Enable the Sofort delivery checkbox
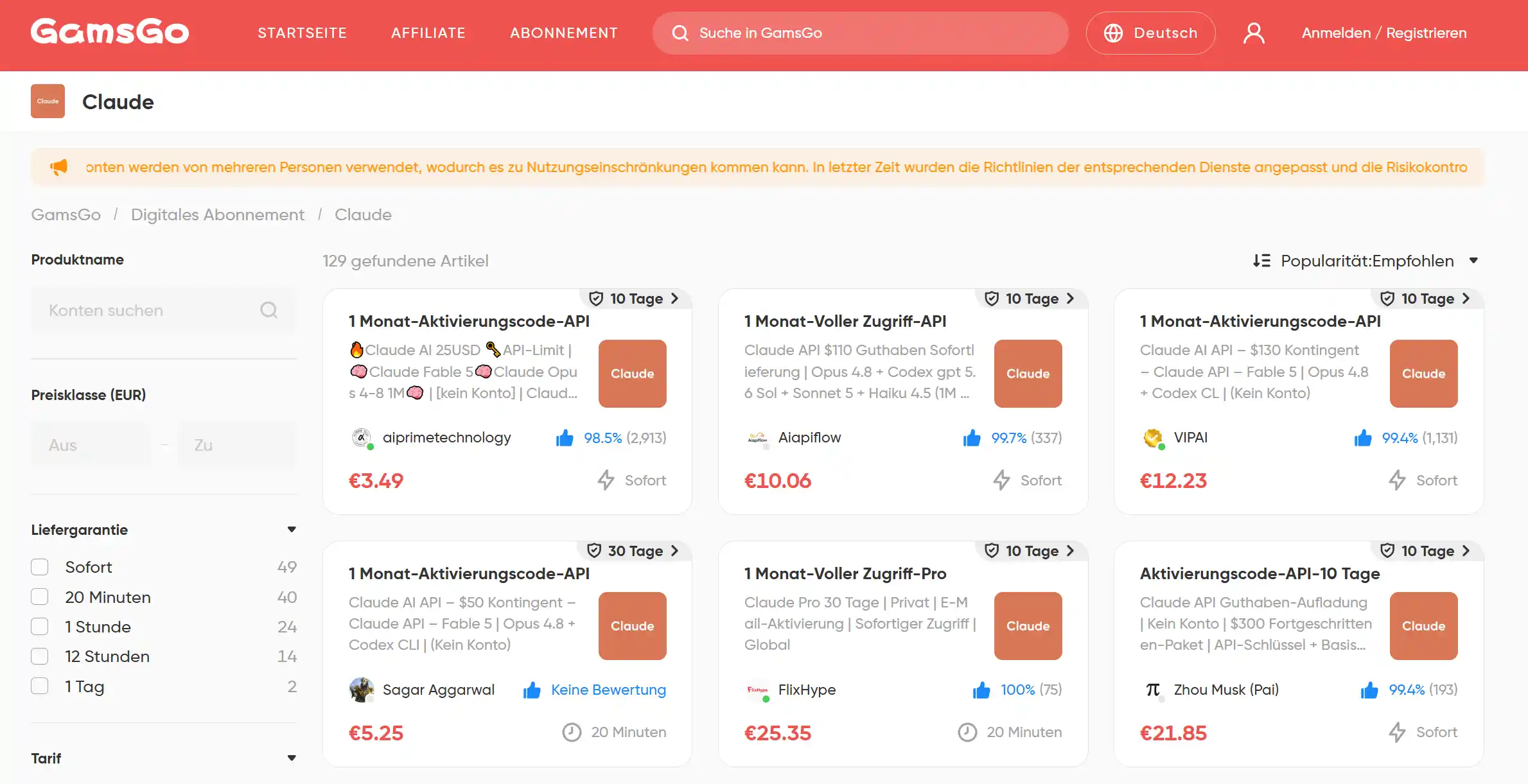This screenshot has width=1528, height=784. click(x=40, y=567)
